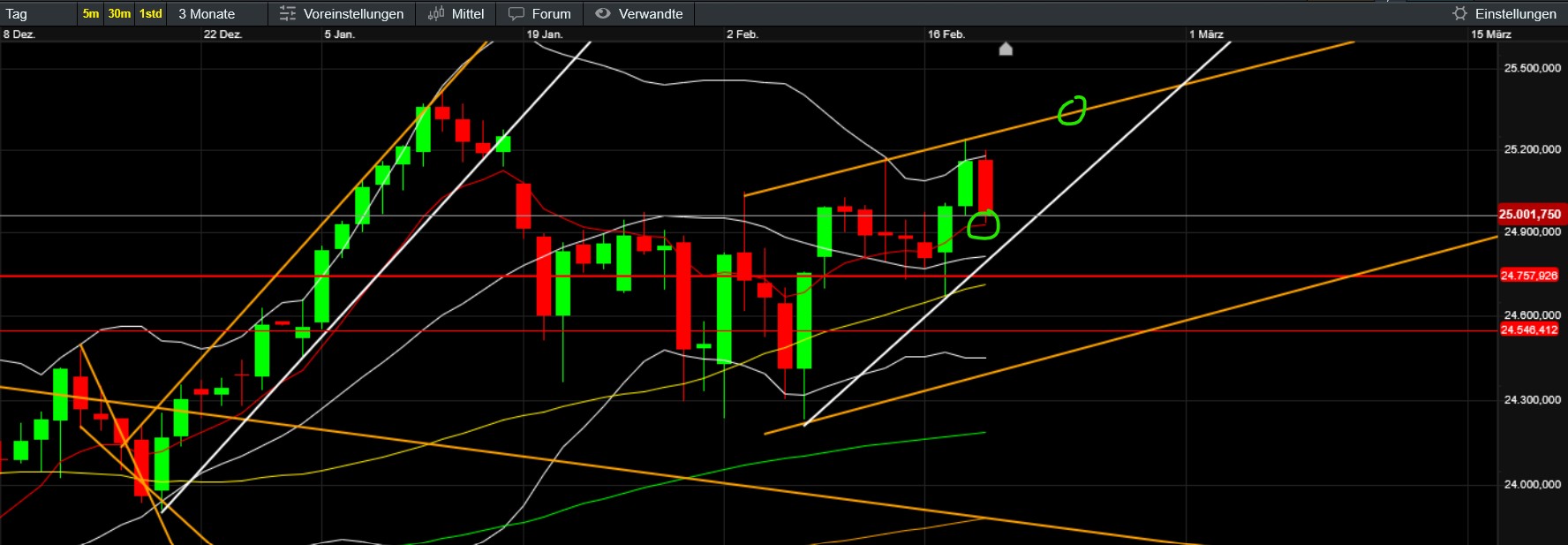This screenshot has height=545, width=1568.
Task: Switch to the 5m interval
Action: (91, 13)
